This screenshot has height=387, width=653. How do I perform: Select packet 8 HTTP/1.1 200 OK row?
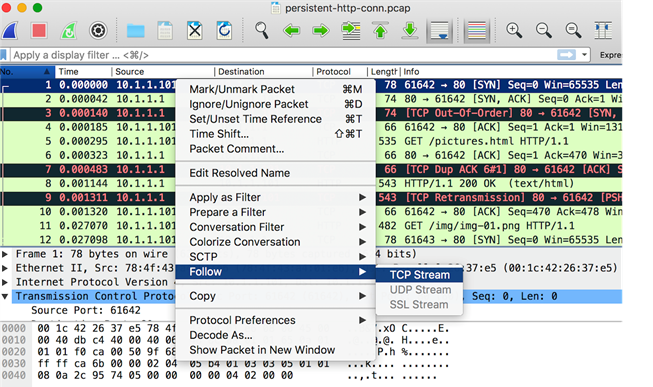311,184
